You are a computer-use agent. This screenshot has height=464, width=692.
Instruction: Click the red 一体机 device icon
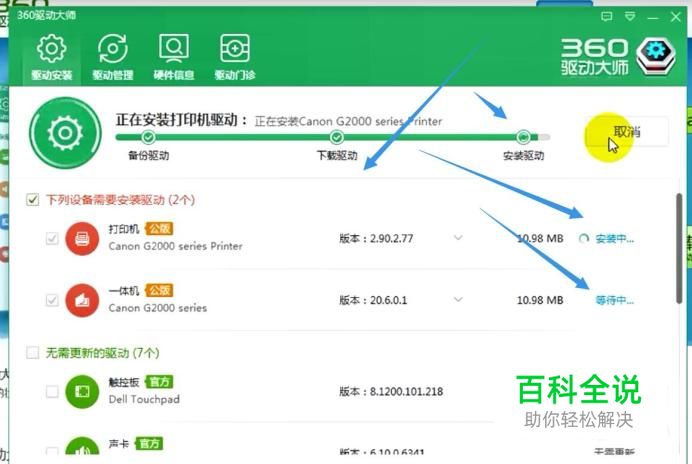(82, 301)
